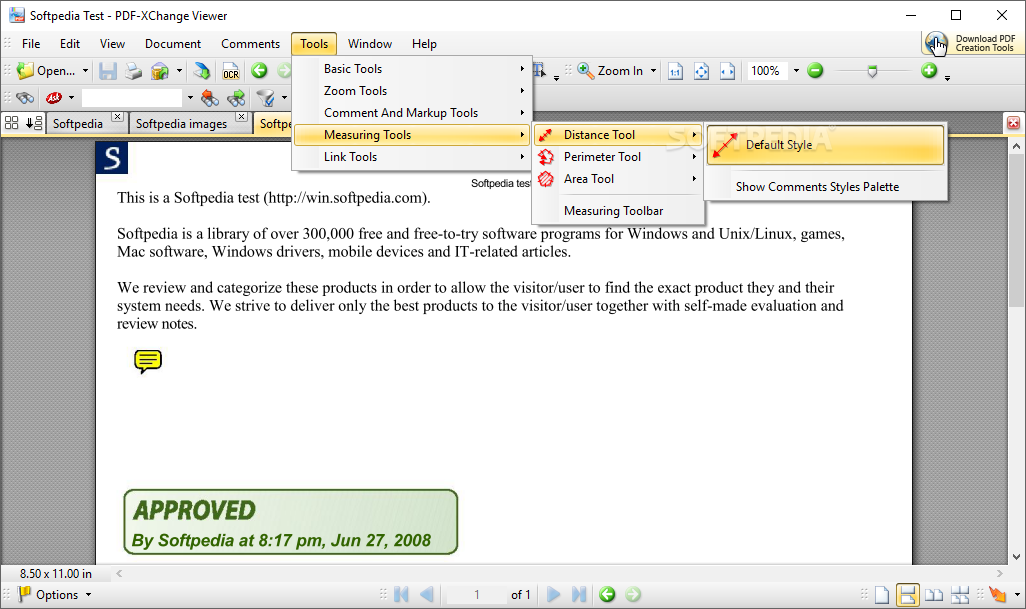This screenshot has width=1026, height=609.
Task: Click the Fit Width zoom icon
Action: click(727, 71)
